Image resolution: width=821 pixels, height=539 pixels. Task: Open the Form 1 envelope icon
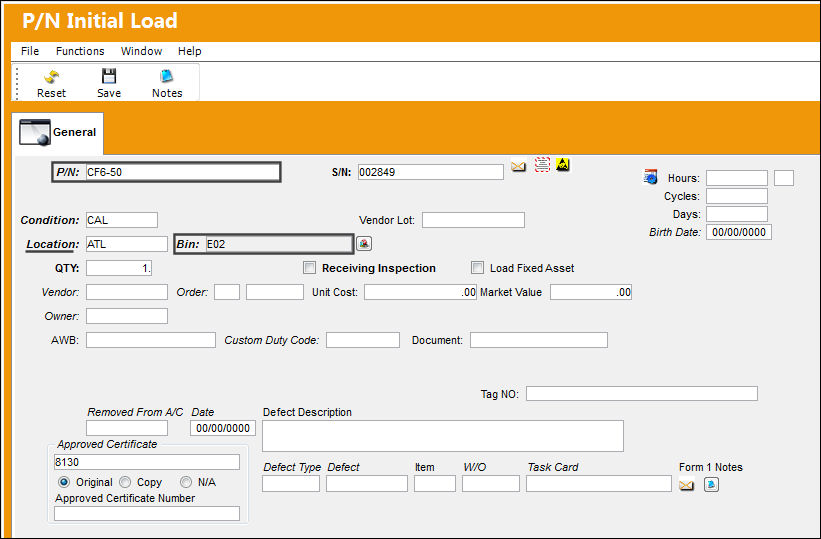(x=686, y=485)
